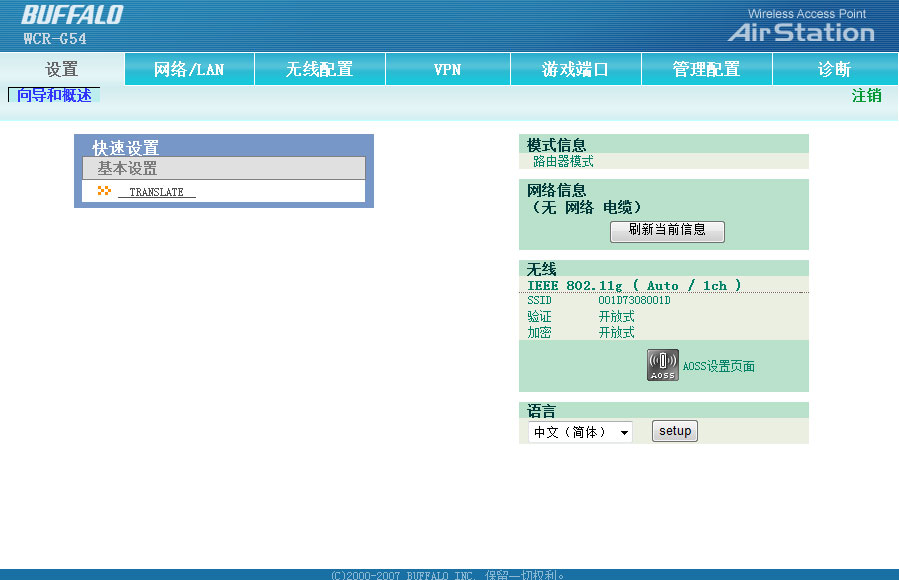Click the AOSS button icon
Screen dimensions: 899x580
click(x=662, y=365)
